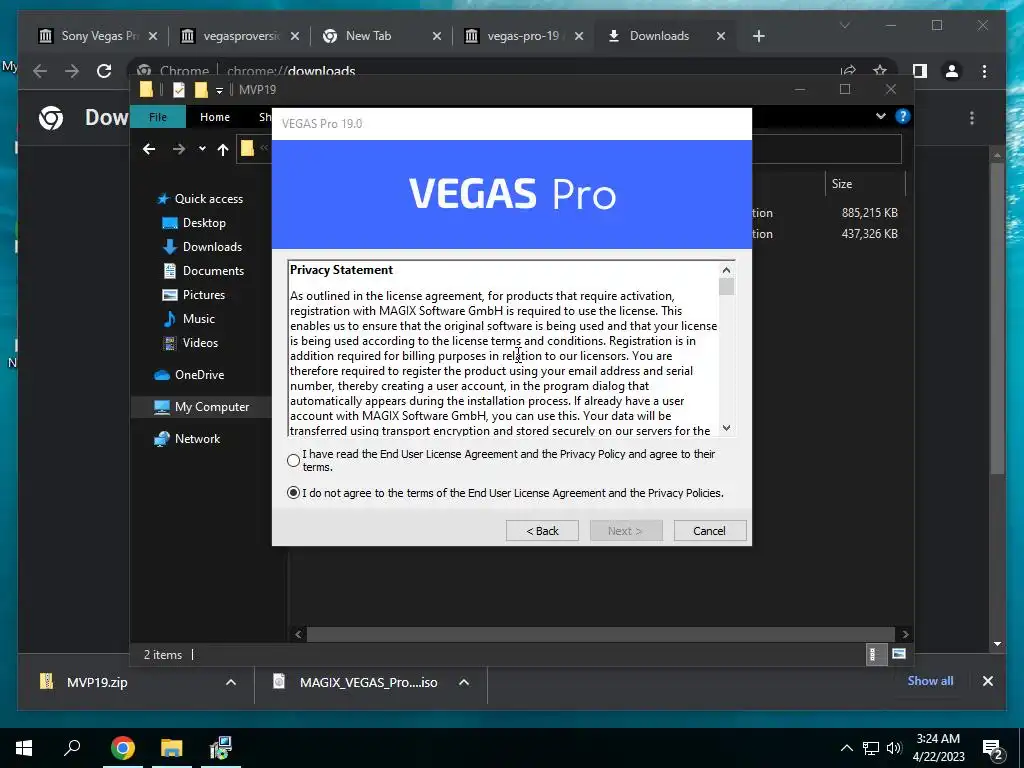Expand the File Explorer ribbon chevron

(x=881, y=116)
